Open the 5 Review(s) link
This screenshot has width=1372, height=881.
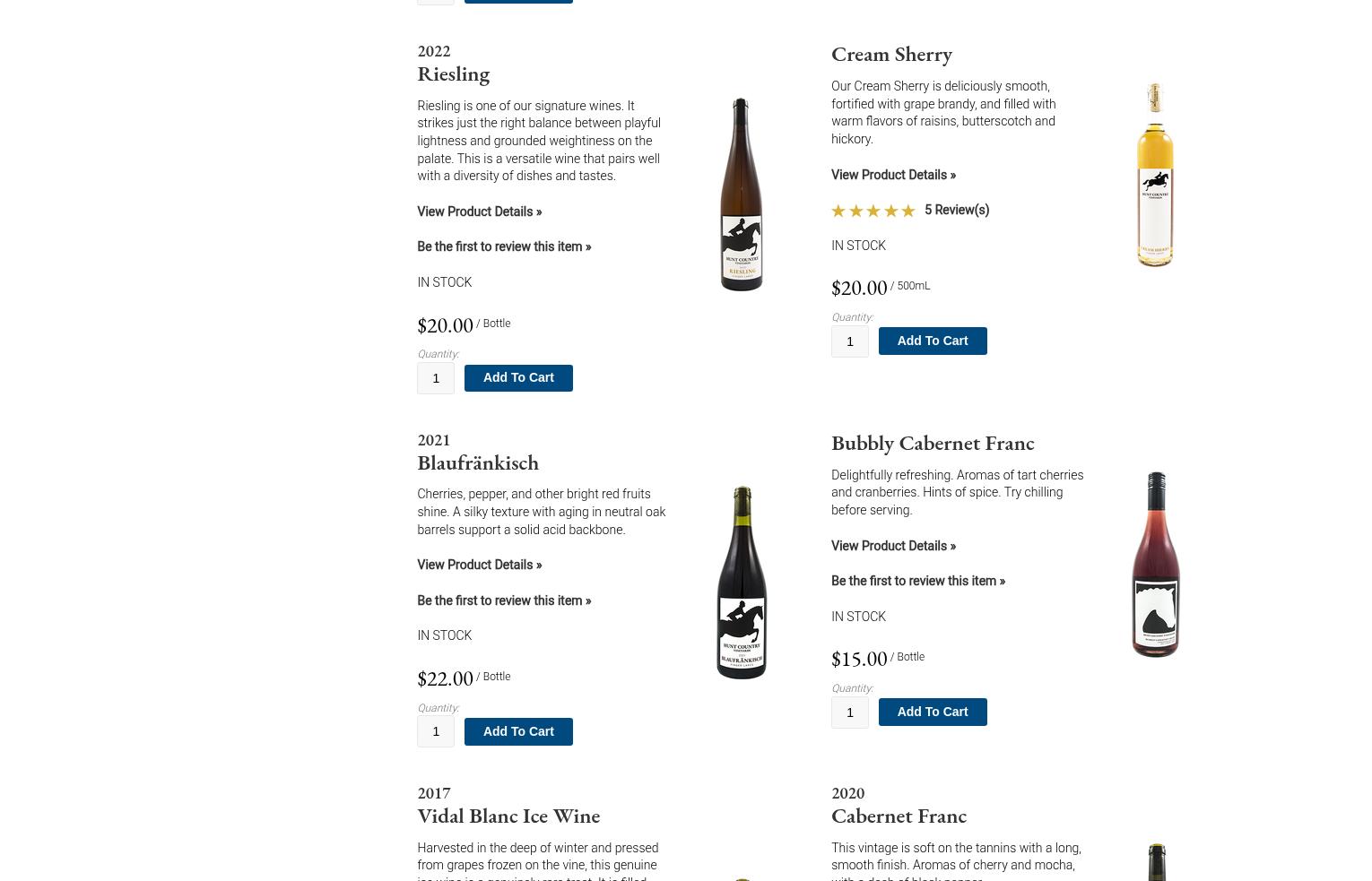[x=957, y=210]
